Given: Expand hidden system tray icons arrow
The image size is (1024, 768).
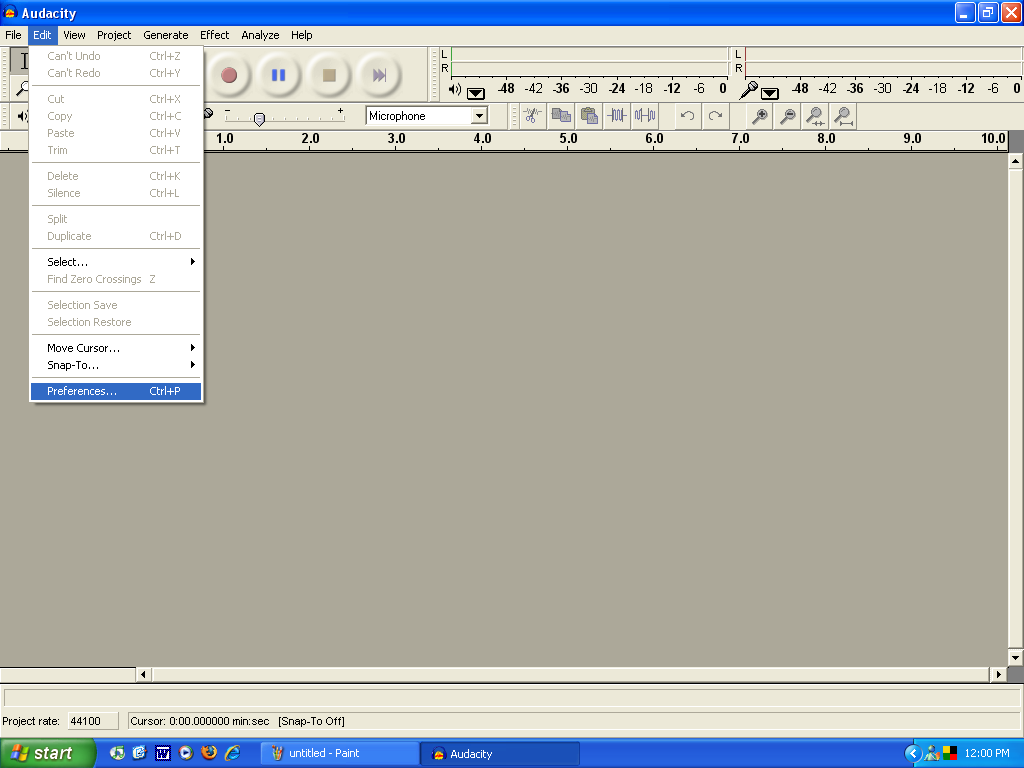Looking at the screenshot, I should [x=912, y=754].
